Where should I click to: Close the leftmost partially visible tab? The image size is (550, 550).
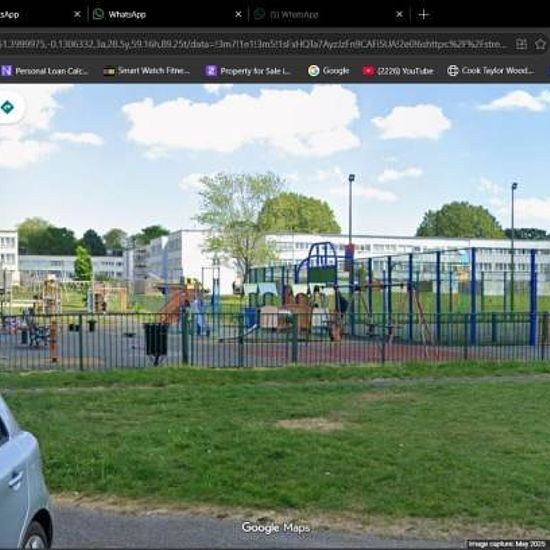coord(77,14)
